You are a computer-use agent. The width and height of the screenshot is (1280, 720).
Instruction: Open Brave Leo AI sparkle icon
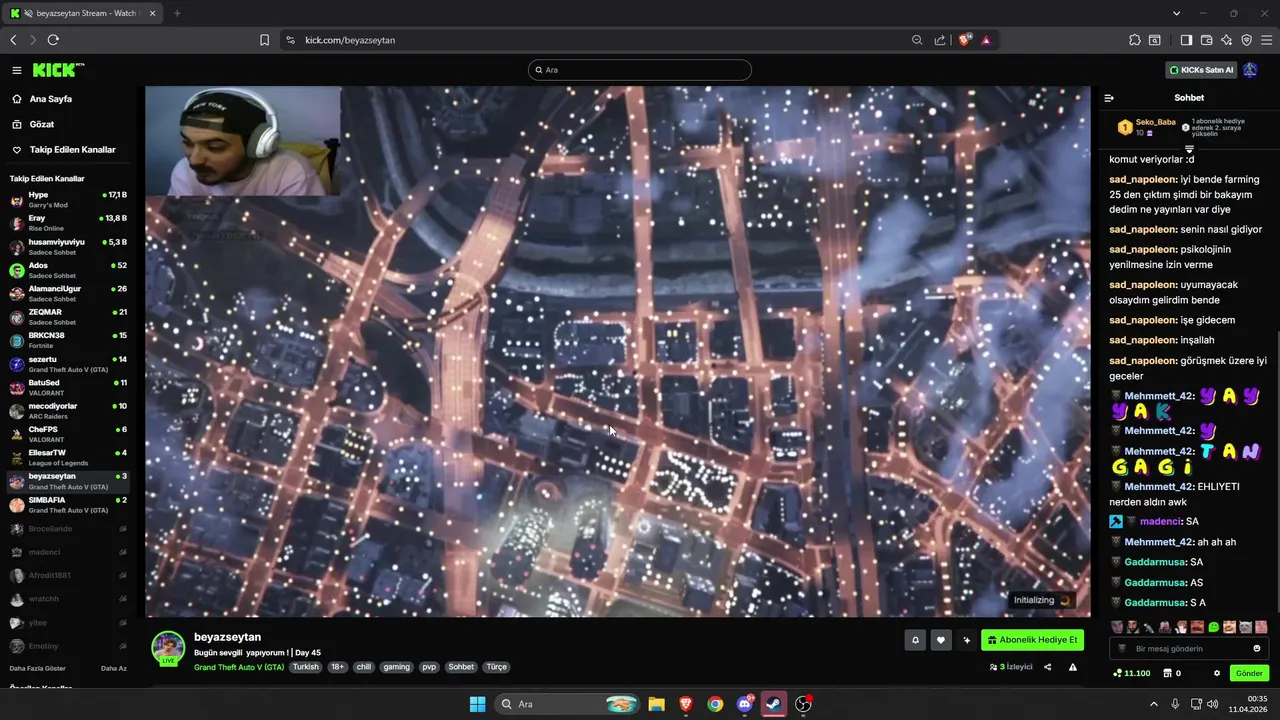click(1226, 40)
